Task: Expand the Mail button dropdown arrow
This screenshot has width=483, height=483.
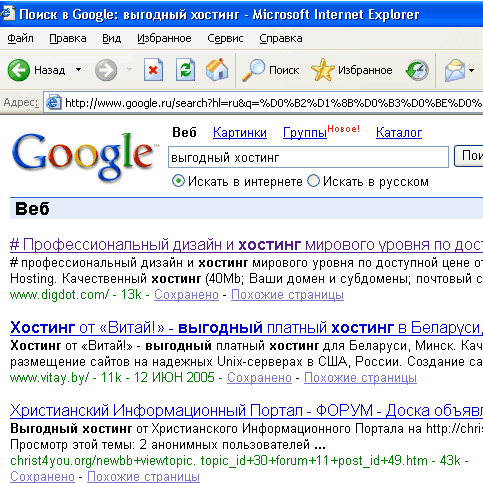Action: pos(471,70)
